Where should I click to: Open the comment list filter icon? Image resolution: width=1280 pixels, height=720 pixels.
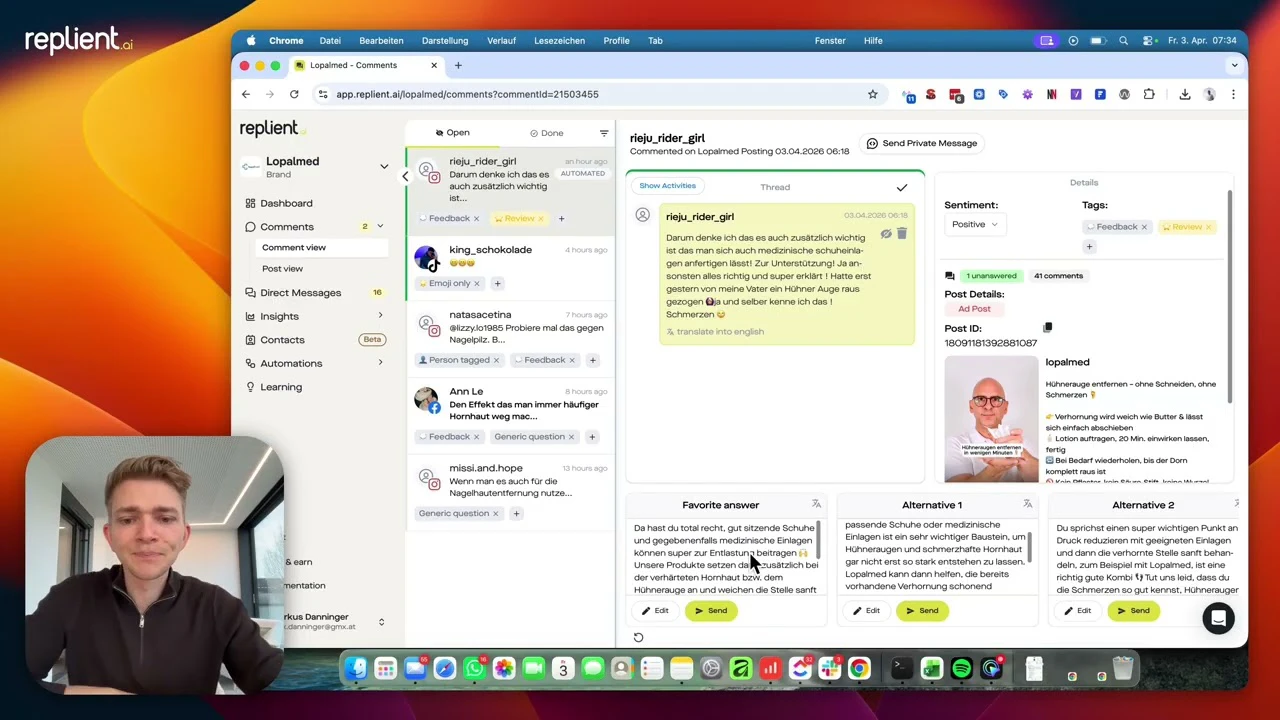(x=603, y=133)
